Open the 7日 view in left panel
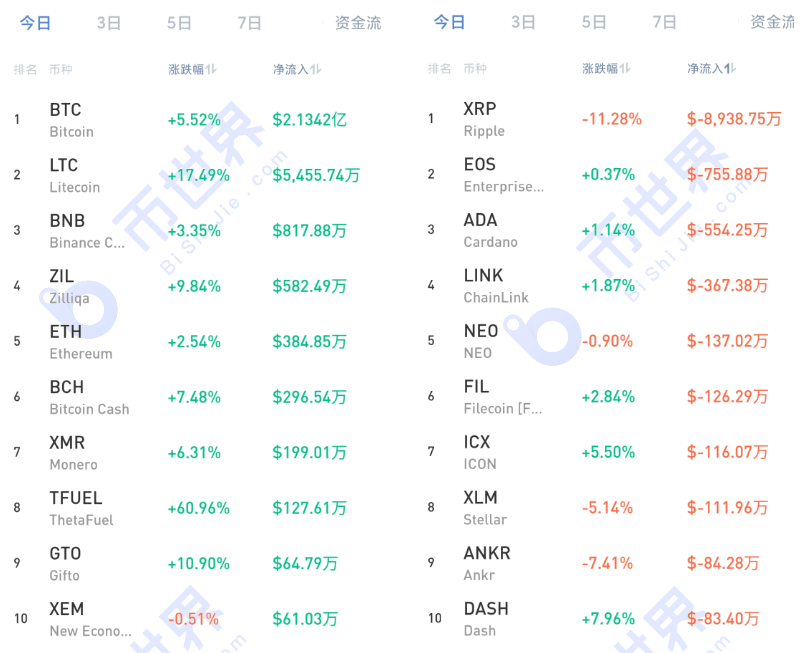The height and width of the screenshot is (653, 807). [x=248, y=22]
